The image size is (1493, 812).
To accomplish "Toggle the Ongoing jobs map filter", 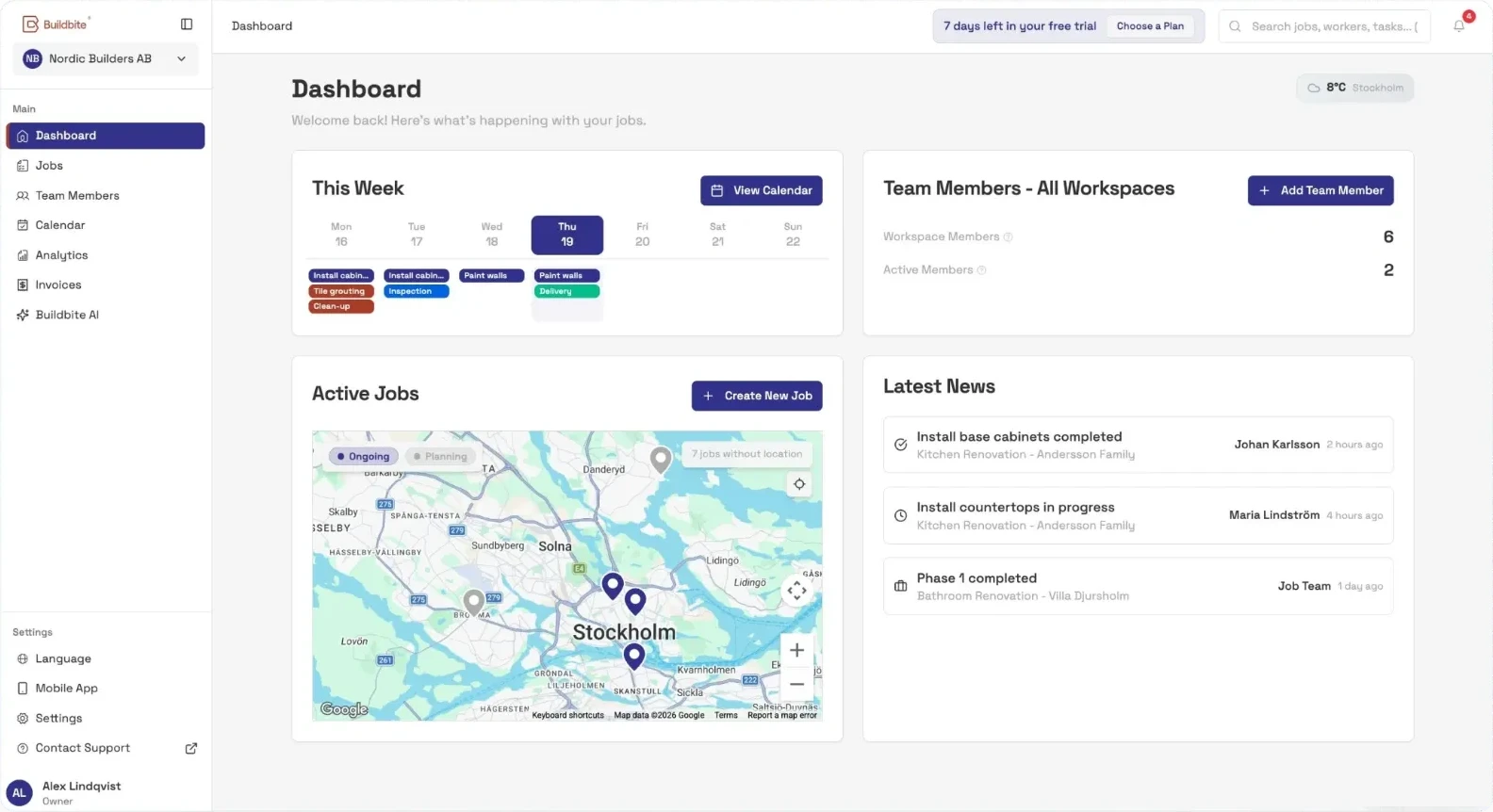I will [363, 456].
